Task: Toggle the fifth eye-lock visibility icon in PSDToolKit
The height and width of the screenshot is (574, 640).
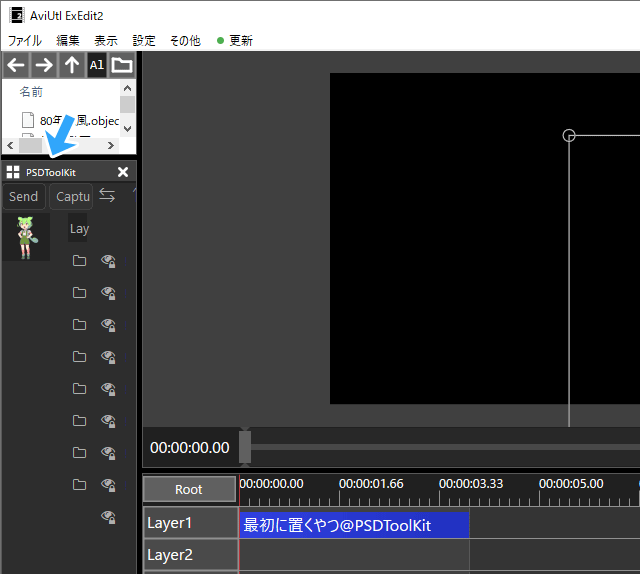Action: coord(108,389)
